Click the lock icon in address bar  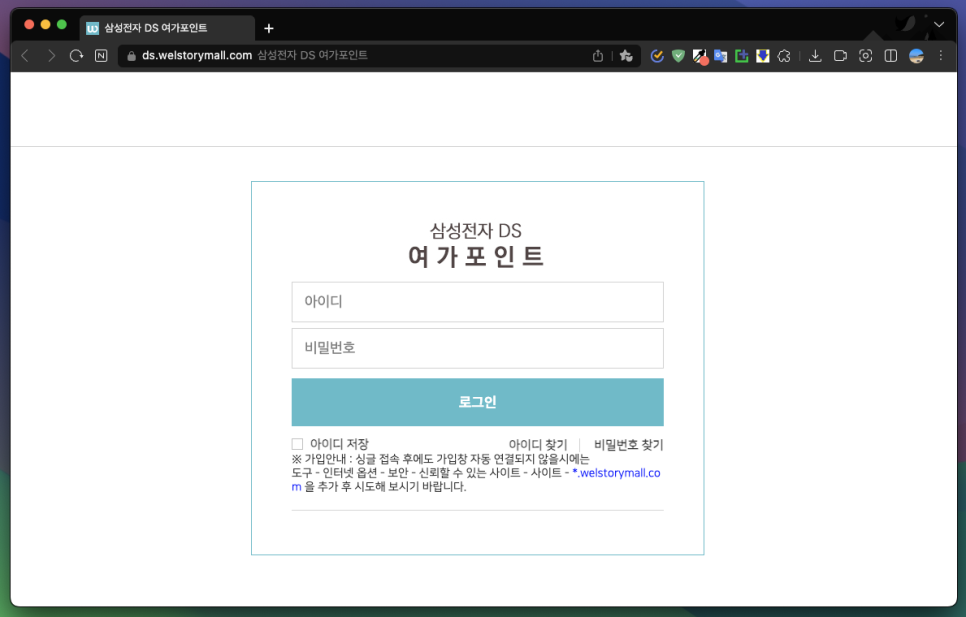(x=131, y=56)
